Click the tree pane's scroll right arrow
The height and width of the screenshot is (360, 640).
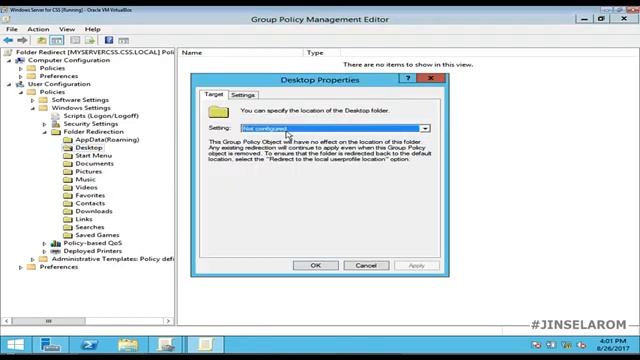(x=168, y=321)
